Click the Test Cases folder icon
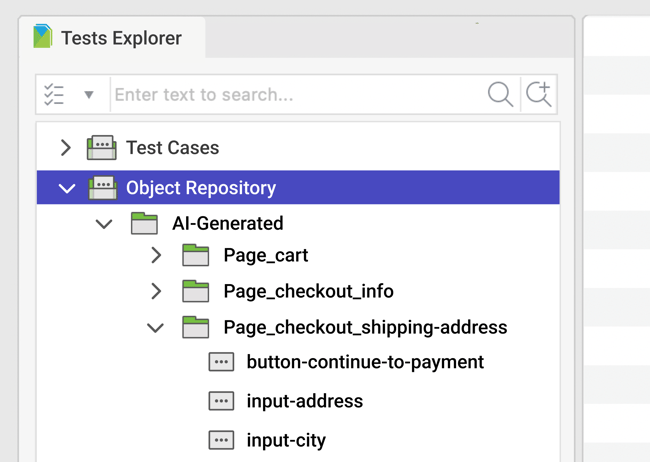 pyautogui.click(x=102, y=147)
